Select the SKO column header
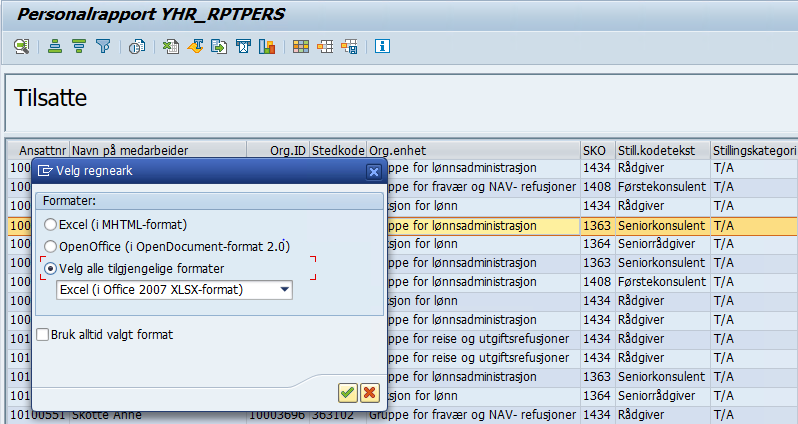 click(x=598, y=151)
